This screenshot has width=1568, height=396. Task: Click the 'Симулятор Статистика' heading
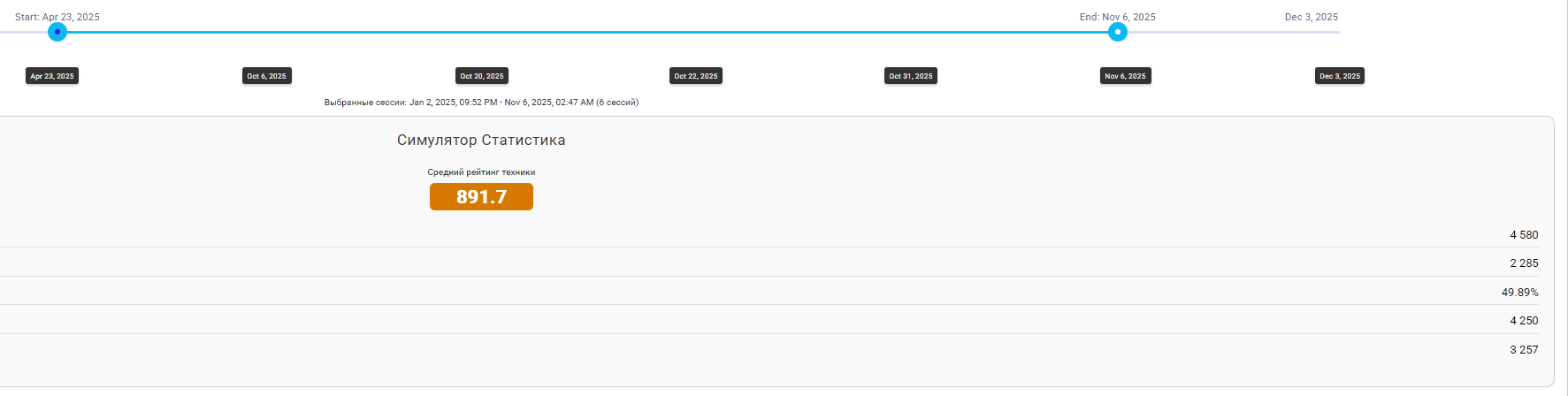coord(481,140)
